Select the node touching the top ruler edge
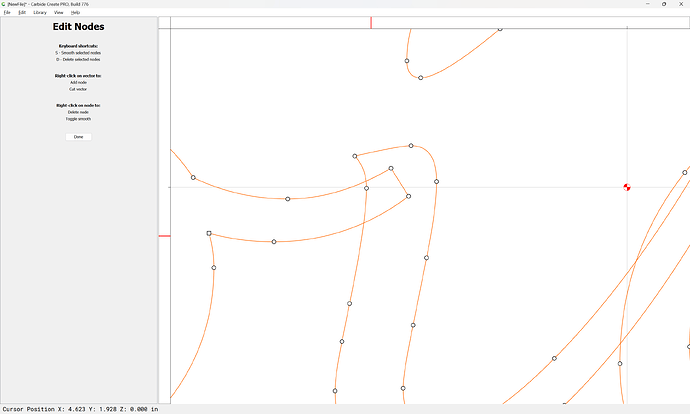Image resolution: width=690 pixels, height=414 pixels. pos(500,29)
